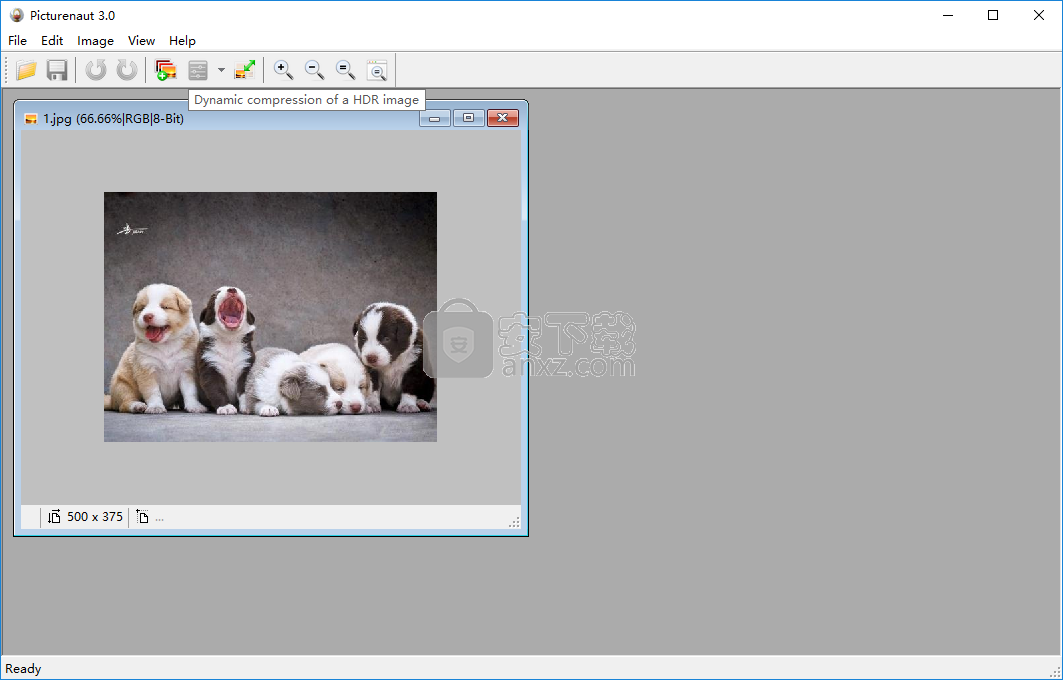Click the puppies image in the canvas

pyautogui.click(x=270, y=317)
